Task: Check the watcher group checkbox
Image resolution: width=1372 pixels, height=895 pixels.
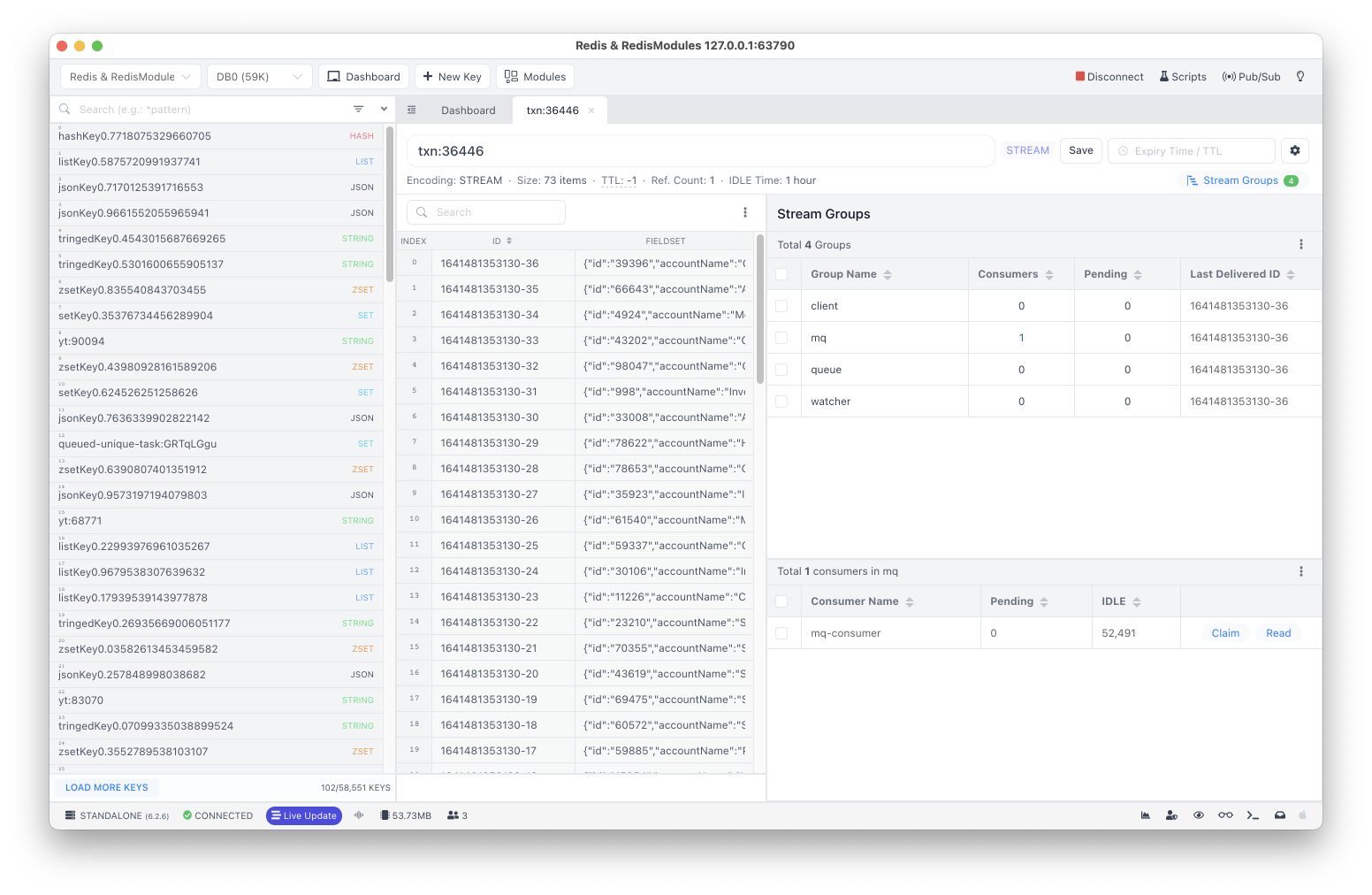Action: coord(781,402)
